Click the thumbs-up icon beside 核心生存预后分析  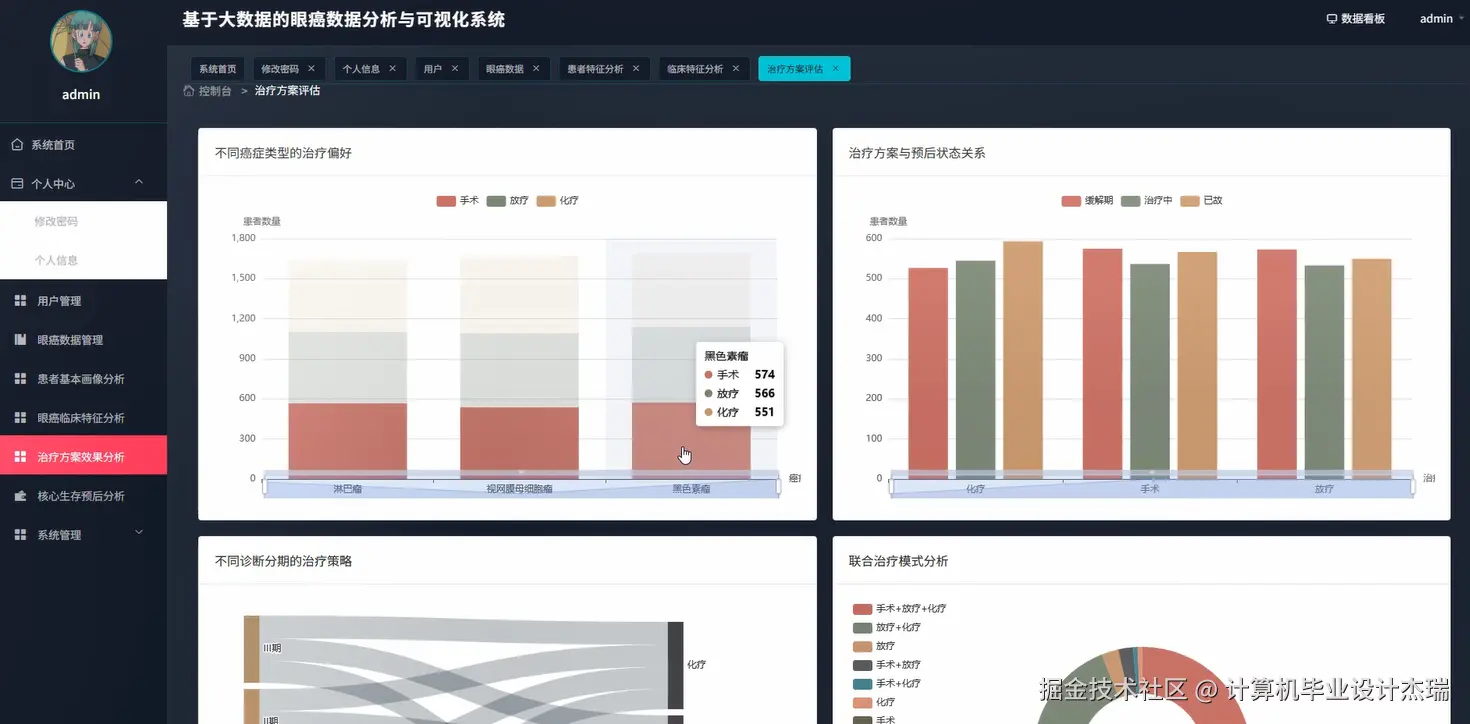(20, 496)
